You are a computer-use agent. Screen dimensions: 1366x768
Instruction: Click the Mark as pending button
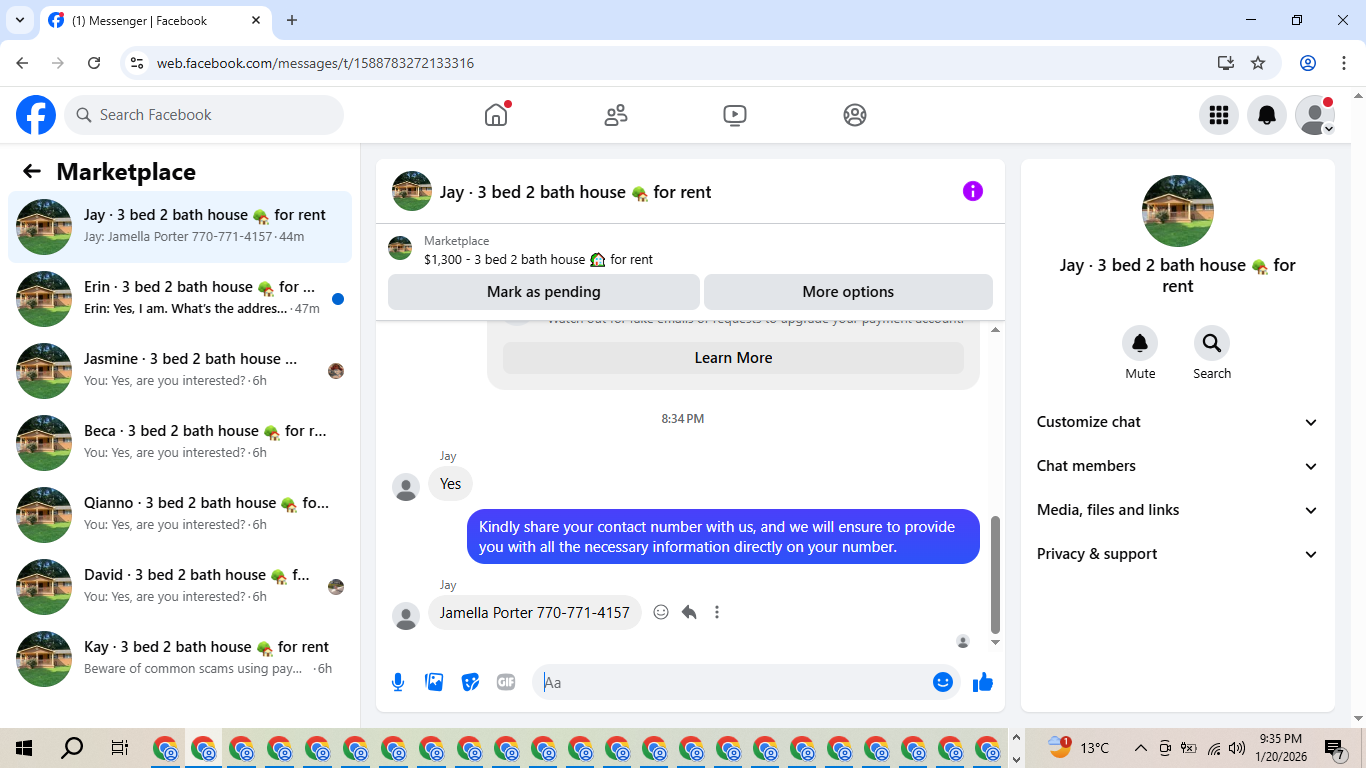(x=544, y=292)
